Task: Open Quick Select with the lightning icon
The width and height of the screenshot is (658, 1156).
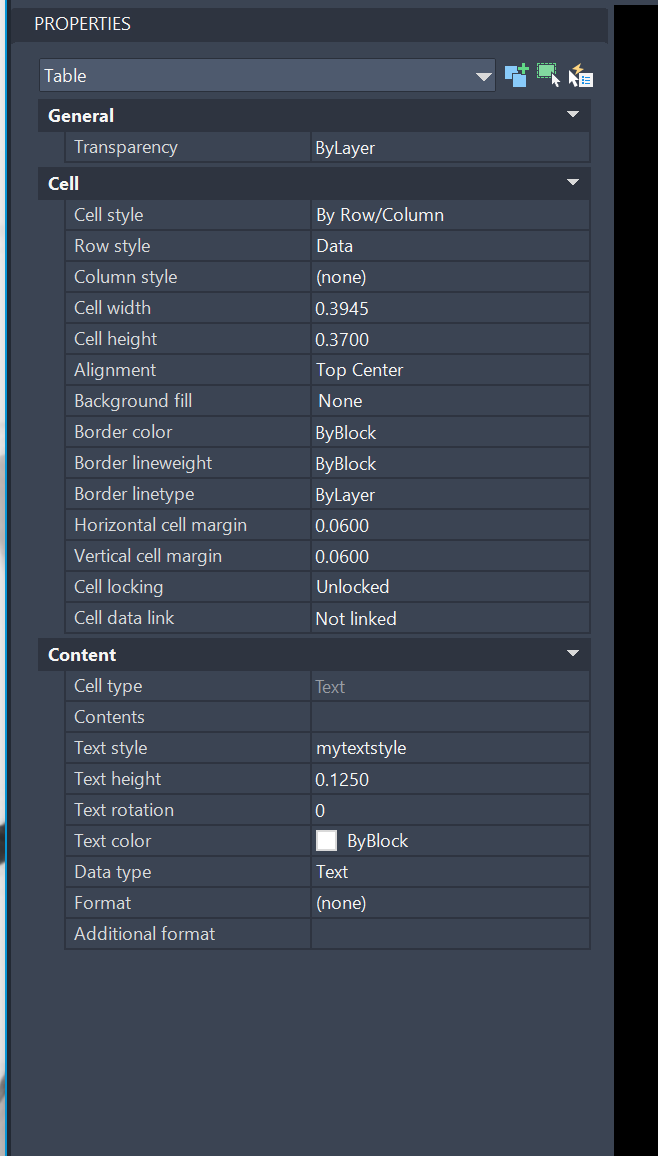Action: (581, 76)
